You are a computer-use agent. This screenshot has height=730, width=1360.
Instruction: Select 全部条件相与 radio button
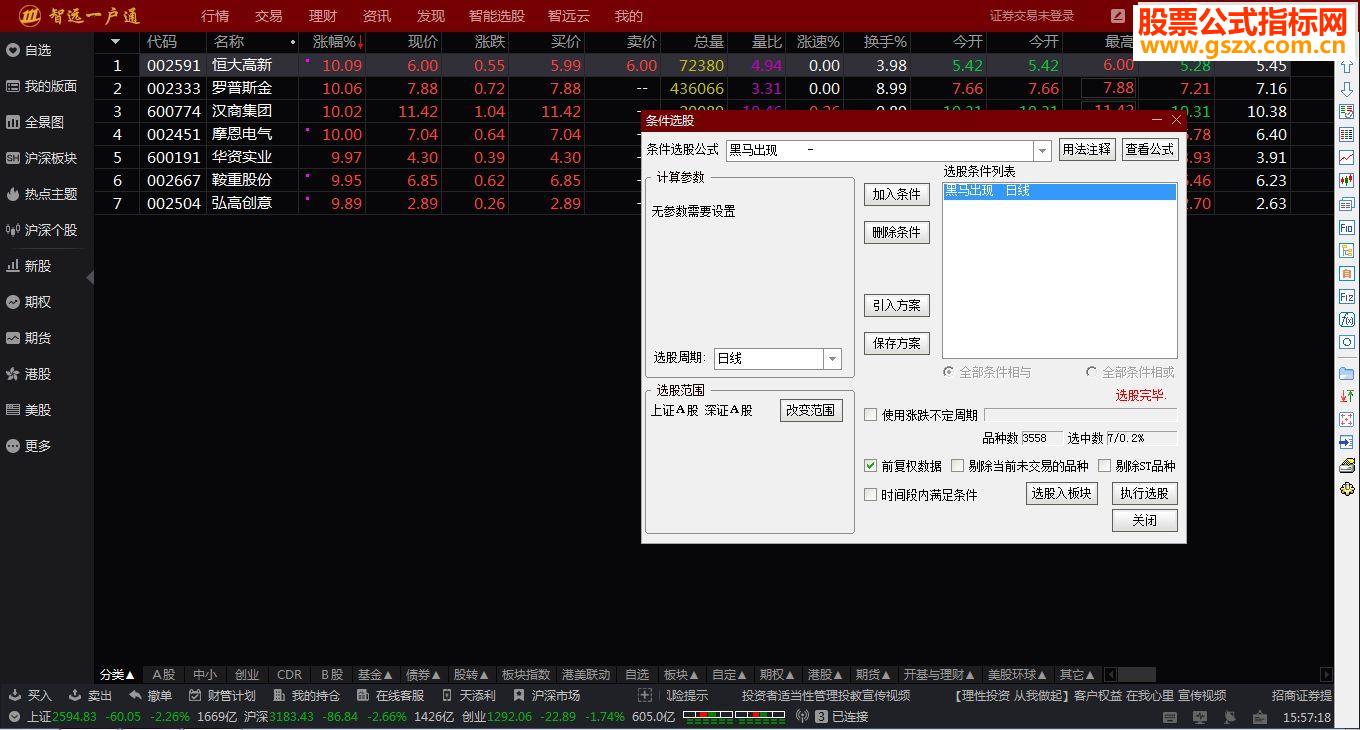949,372
